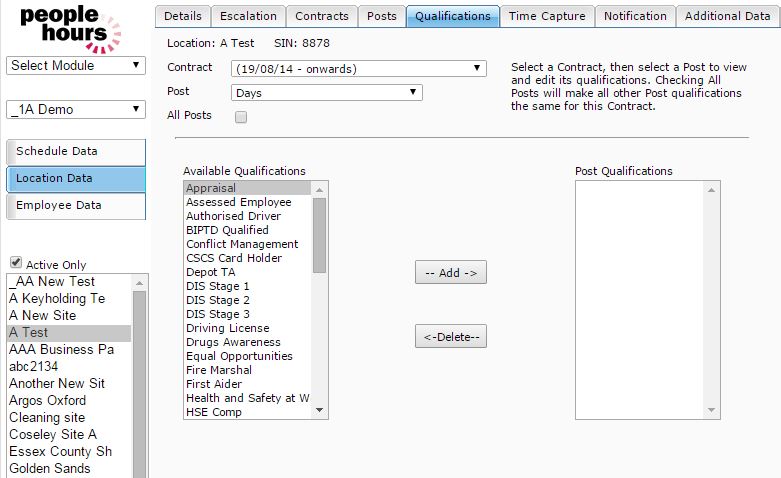Screen dimensions: 781x478
Task: Select First Aider in Available Qualifications
Action: 214,384
